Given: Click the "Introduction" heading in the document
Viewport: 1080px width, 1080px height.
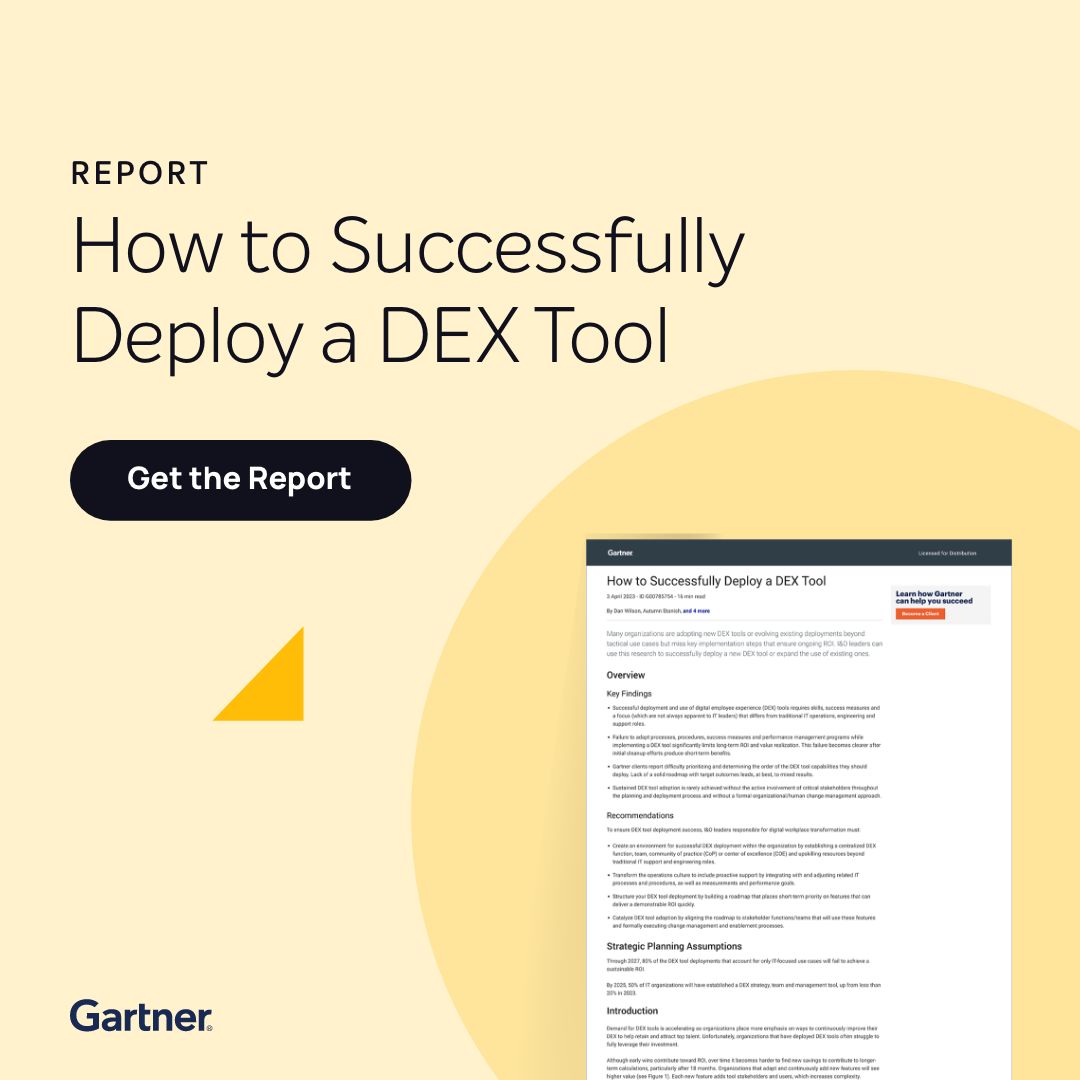Looking at the screenshot, I should click(x=632, y=1011).
